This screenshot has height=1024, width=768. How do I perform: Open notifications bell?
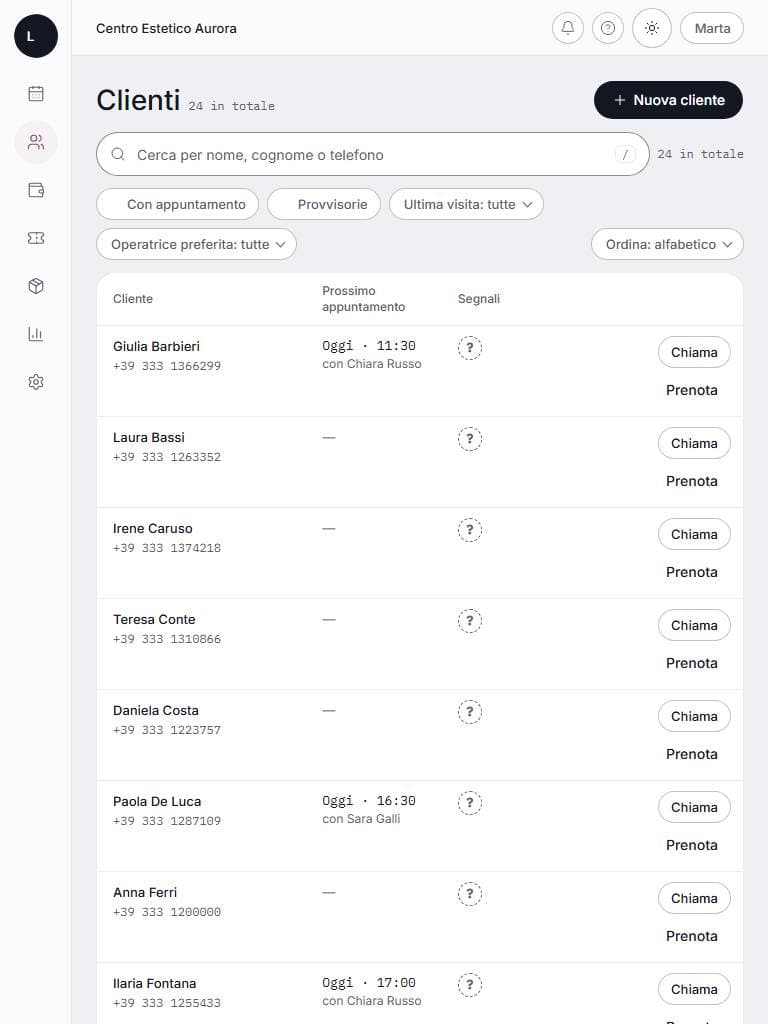pyautogui.click(x=568, y=28)
